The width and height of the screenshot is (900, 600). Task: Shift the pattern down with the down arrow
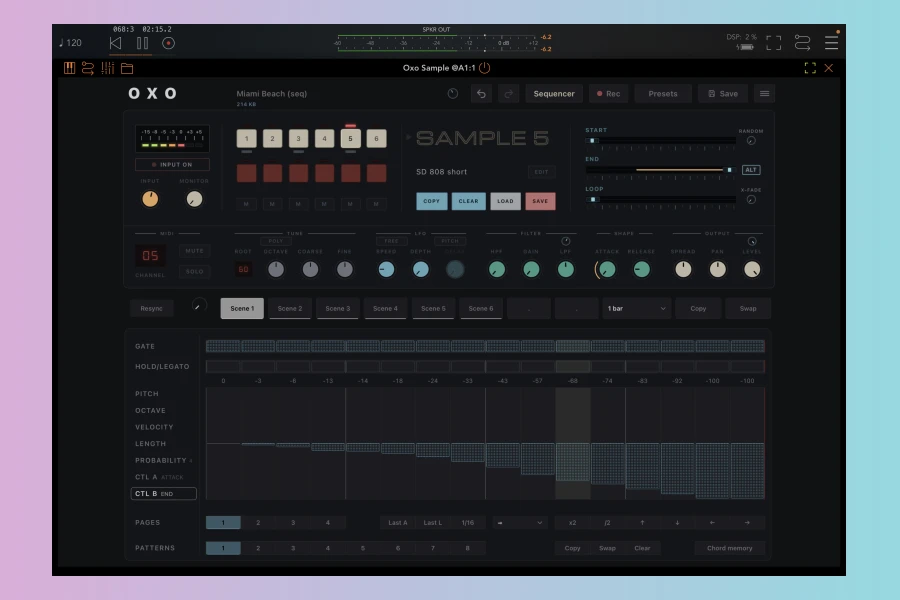pos(677,522)
